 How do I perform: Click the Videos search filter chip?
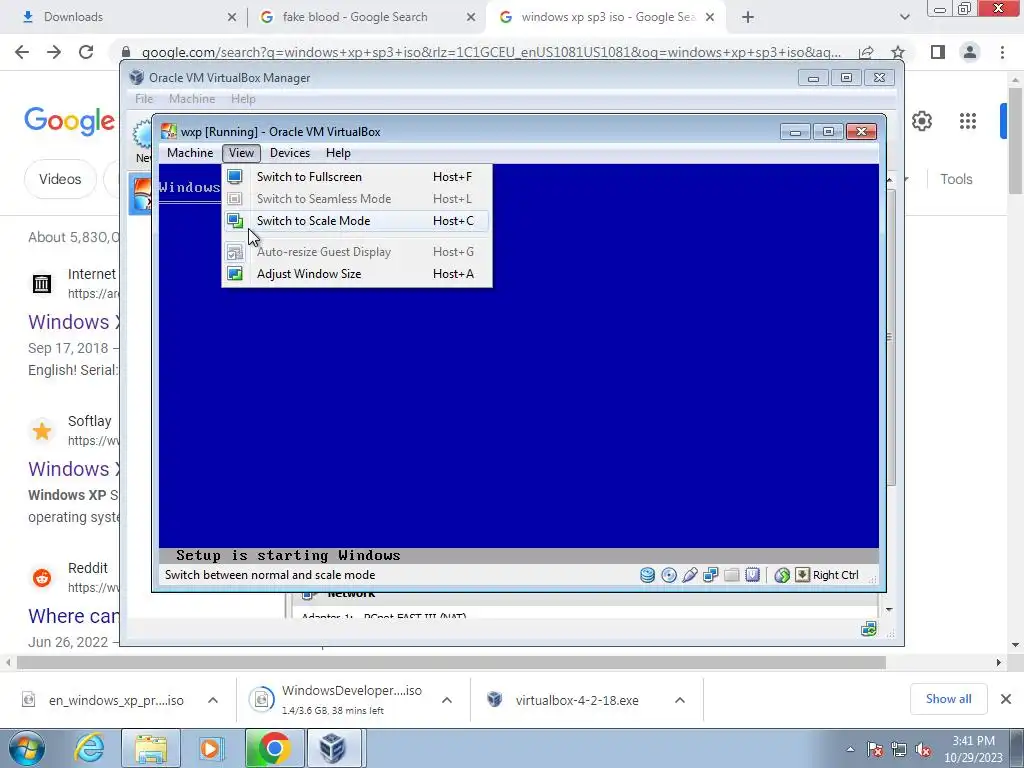(x=60, y=179)
